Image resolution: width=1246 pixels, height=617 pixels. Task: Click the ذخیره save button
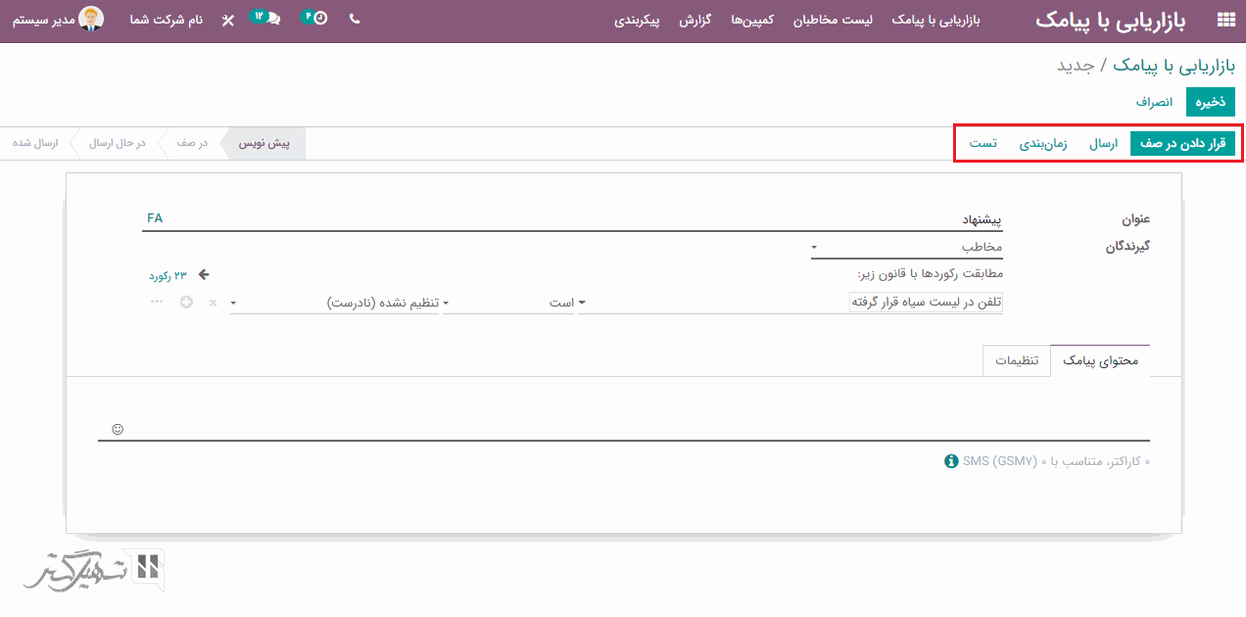[1210, 102]
